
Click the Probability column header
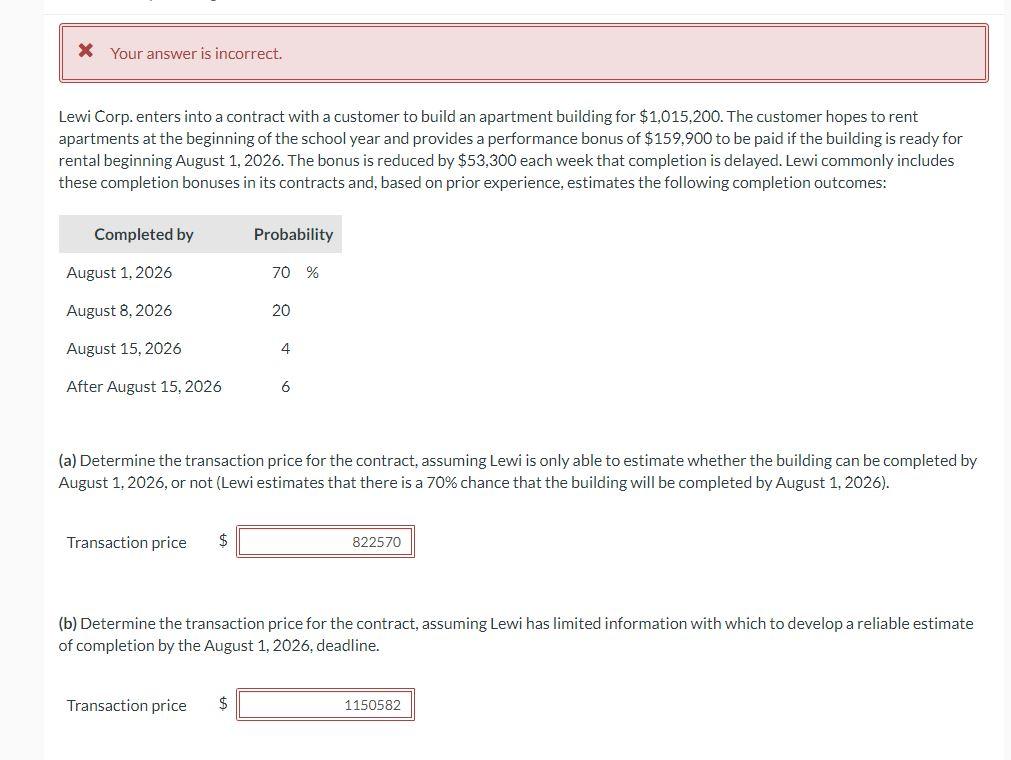(x=292, y=234)
